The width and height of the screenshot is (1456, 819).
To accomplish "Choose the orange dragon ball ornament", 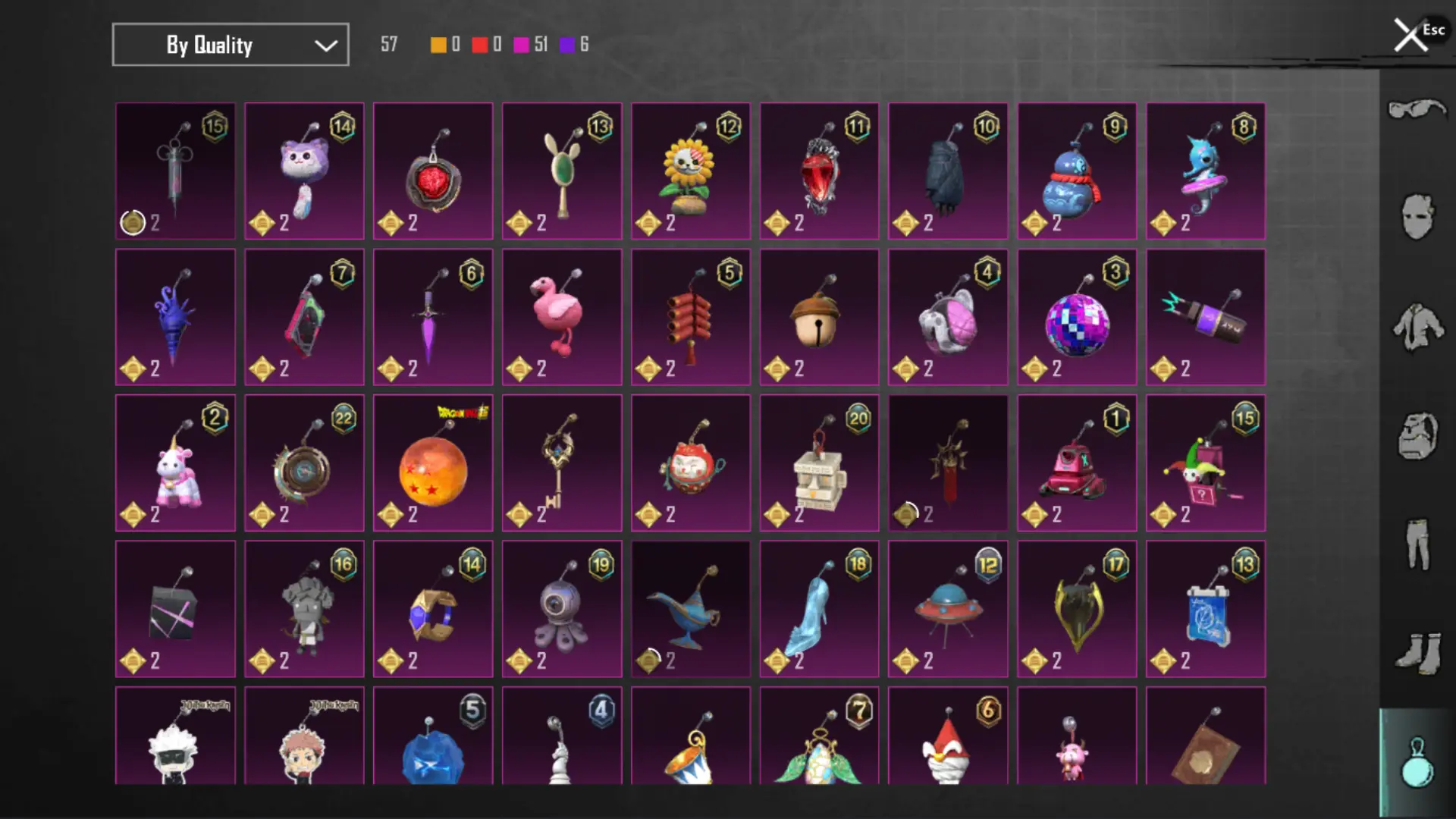I will coord(433,463).
